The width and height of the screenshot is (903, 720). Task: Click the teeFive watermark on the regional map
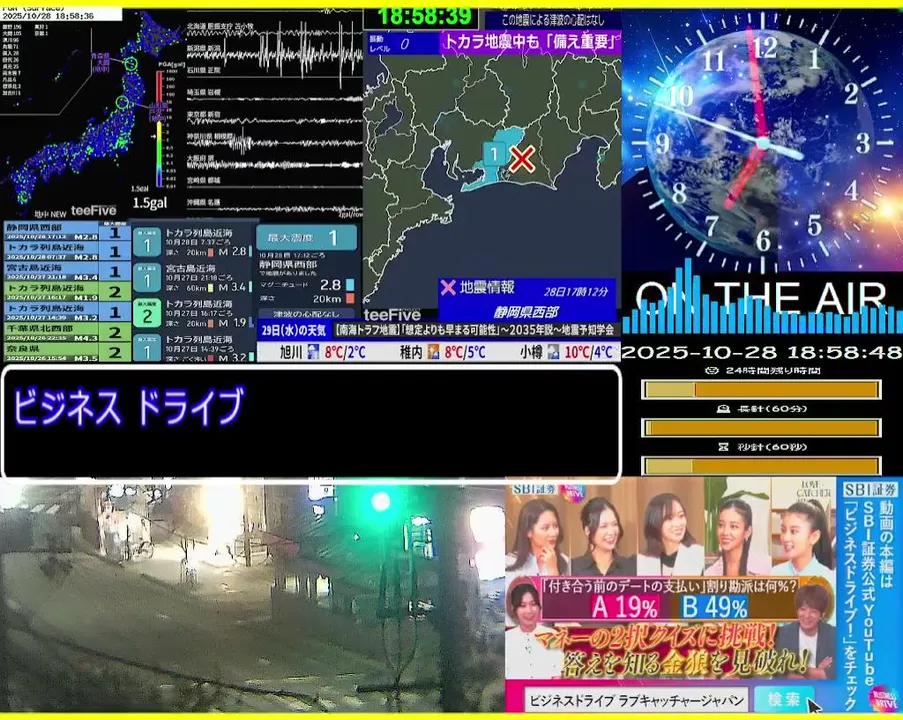(x=392, y=315)
